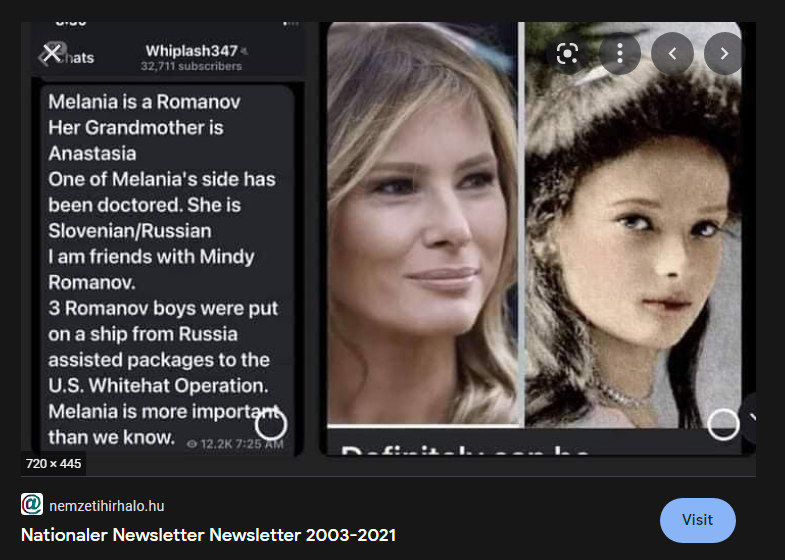Screen dimensions: 785x560
Task: Click the 32,711 subscribers text
Action: click(191, 66)
